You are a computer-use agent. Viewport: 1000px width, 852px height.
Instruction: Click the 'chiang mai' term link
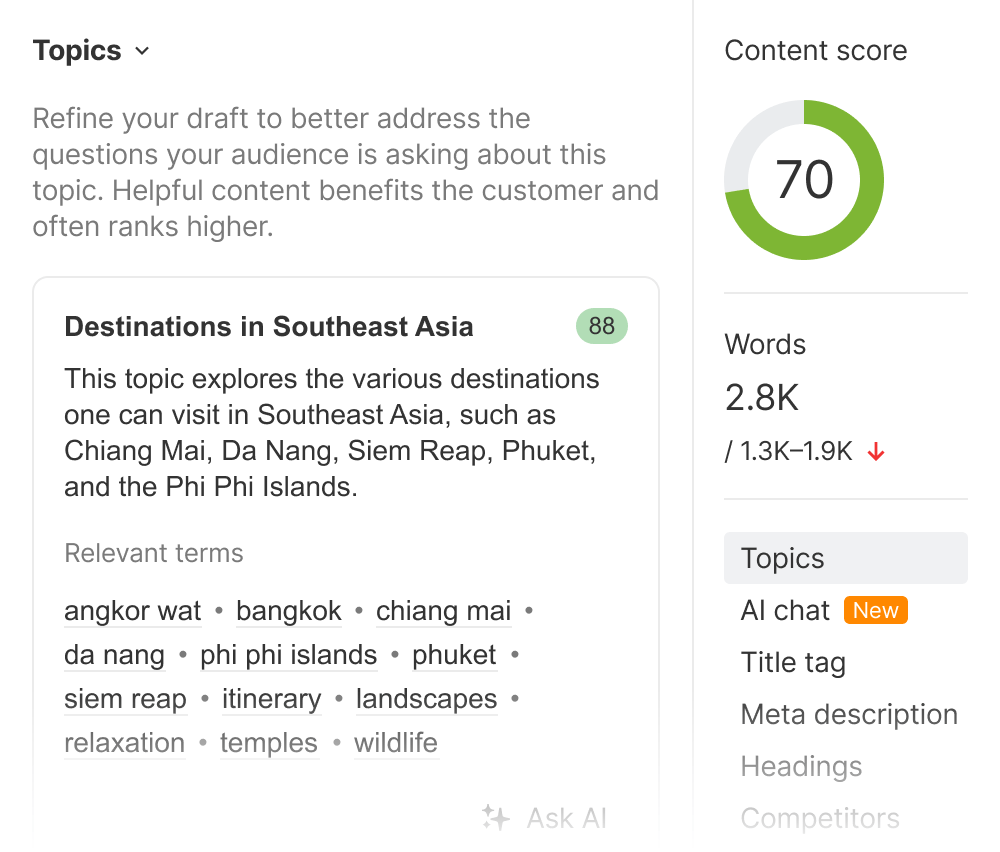tap(443, 611)
